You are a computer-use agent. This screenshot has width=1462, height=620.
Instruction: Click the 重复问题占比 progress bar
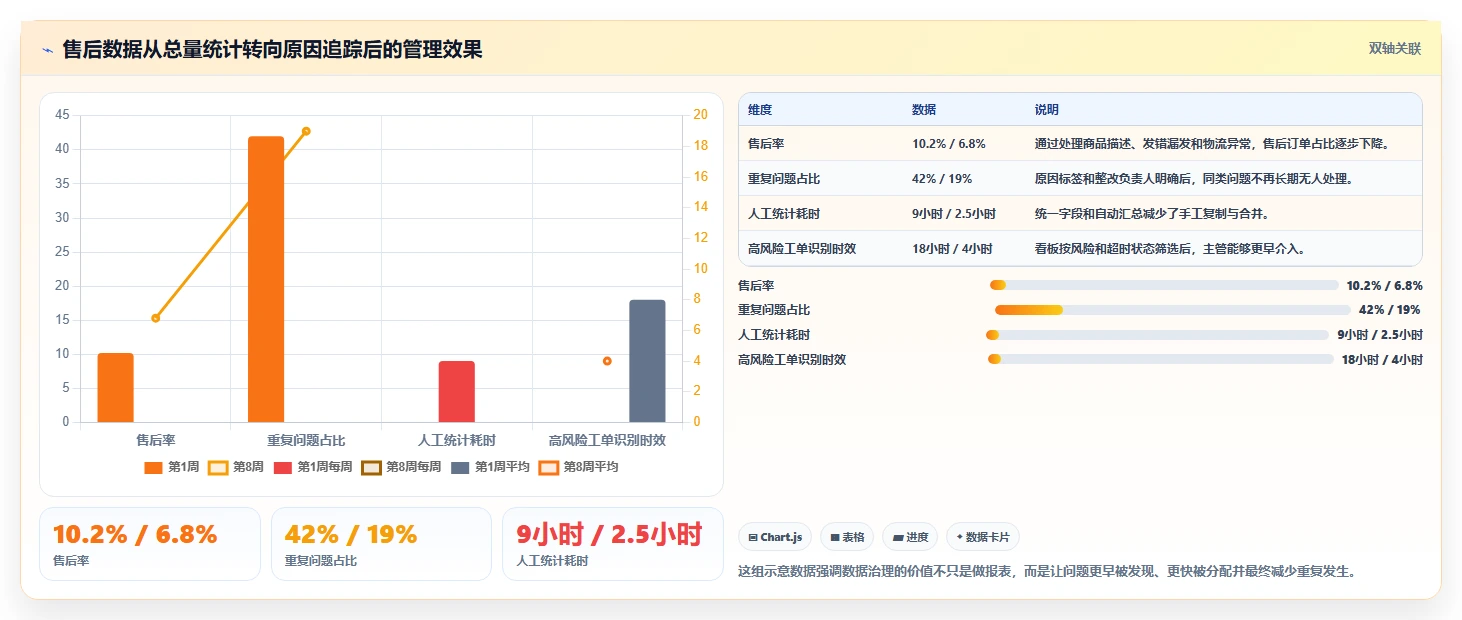(1173, 310)
